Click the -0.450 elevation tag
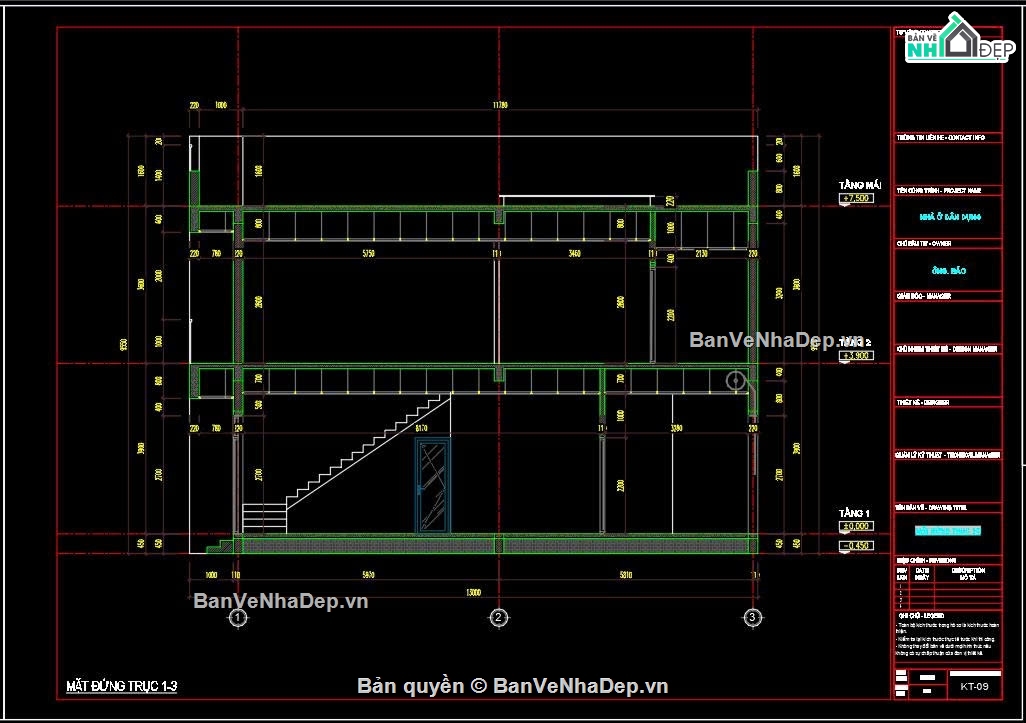The width and height of the screenshot is (1026, 723). point(856,546)
